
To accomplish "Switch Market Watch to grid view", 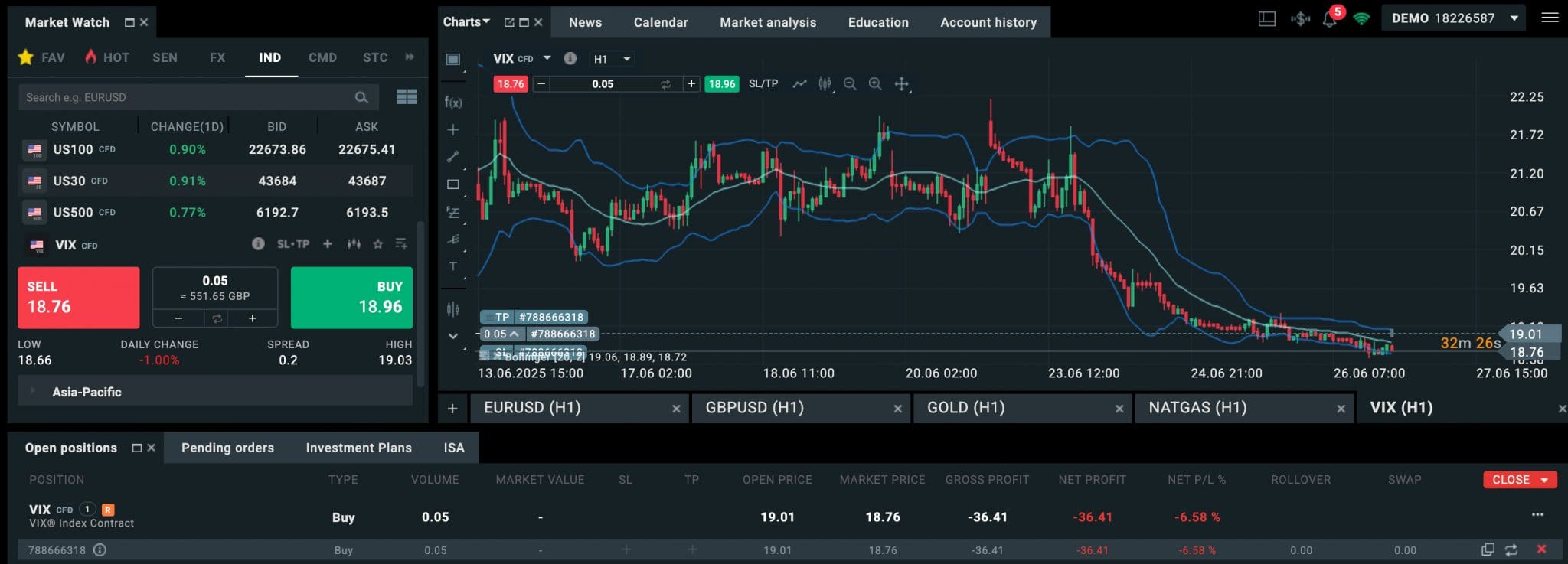I will [x=407, y=96].
